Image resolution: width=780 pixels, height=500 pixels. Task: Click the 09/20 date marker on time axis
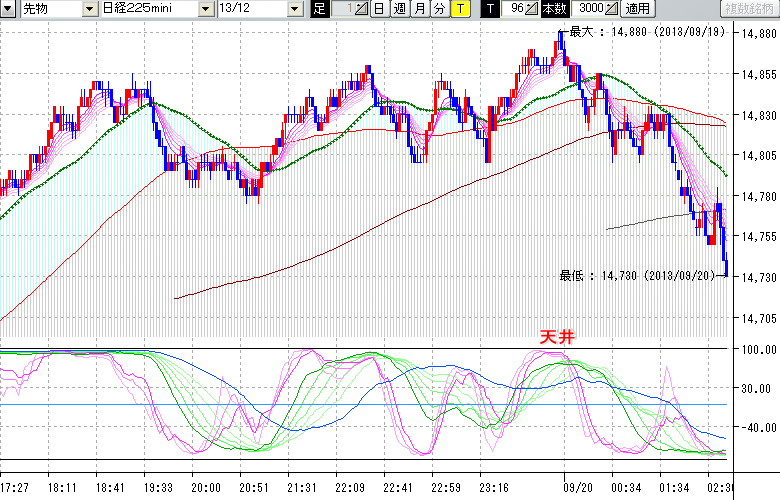(x=576, y=487)
